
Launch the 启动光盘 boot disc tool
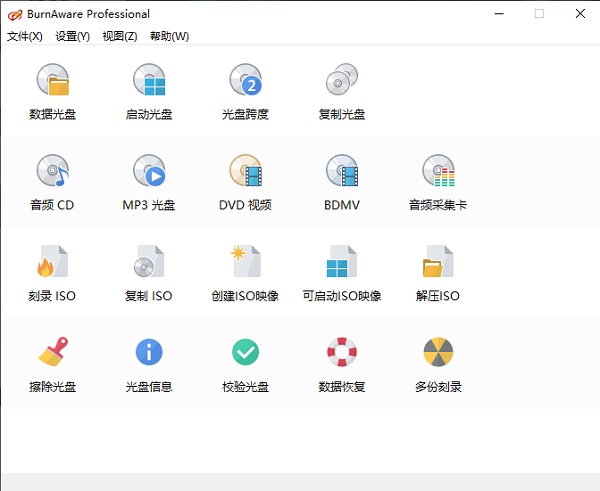tap(149, 80)
